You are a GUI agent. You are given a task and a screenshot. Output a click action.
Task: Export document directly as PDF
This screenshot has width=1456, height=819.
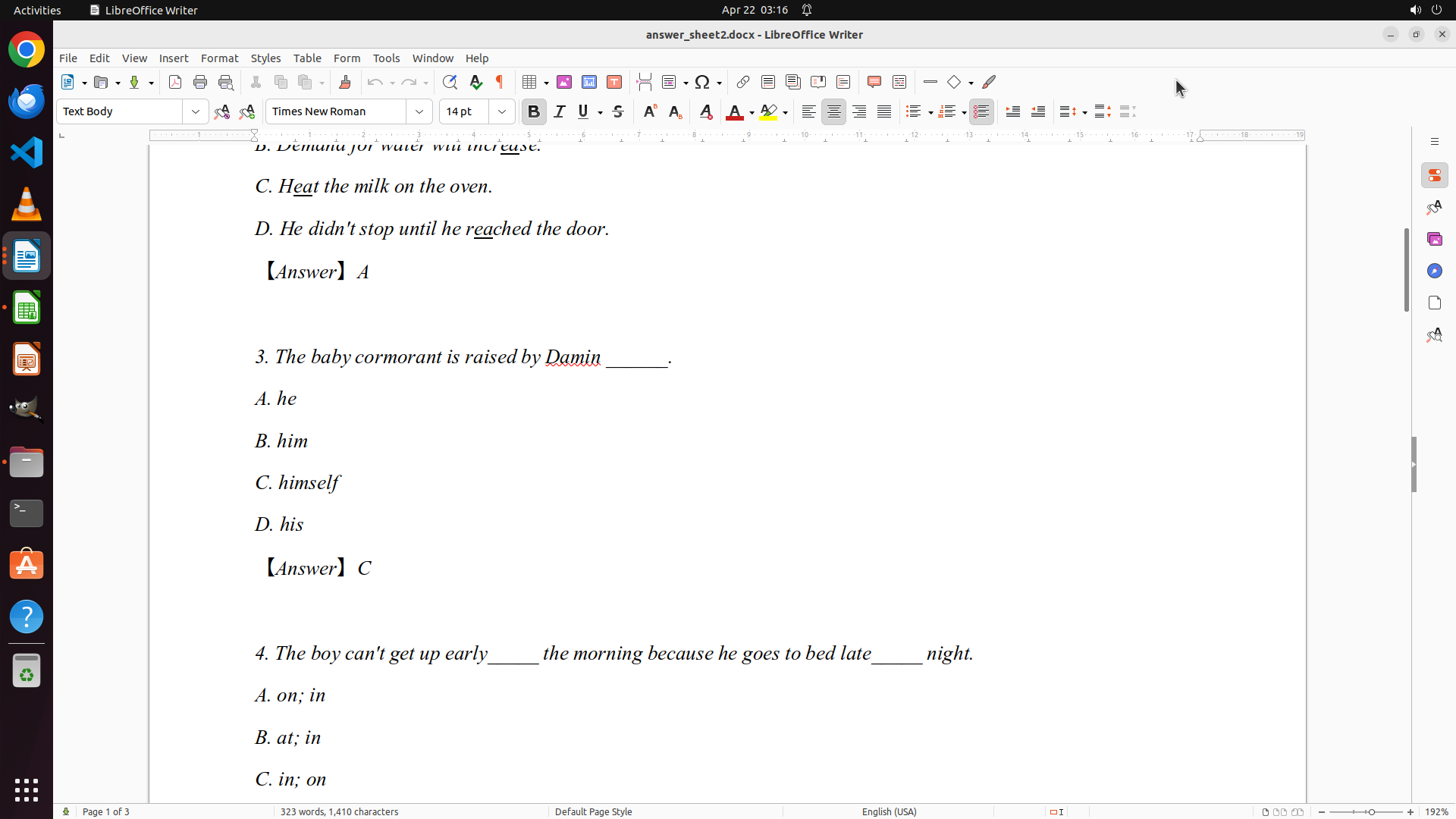pos(175,82)
